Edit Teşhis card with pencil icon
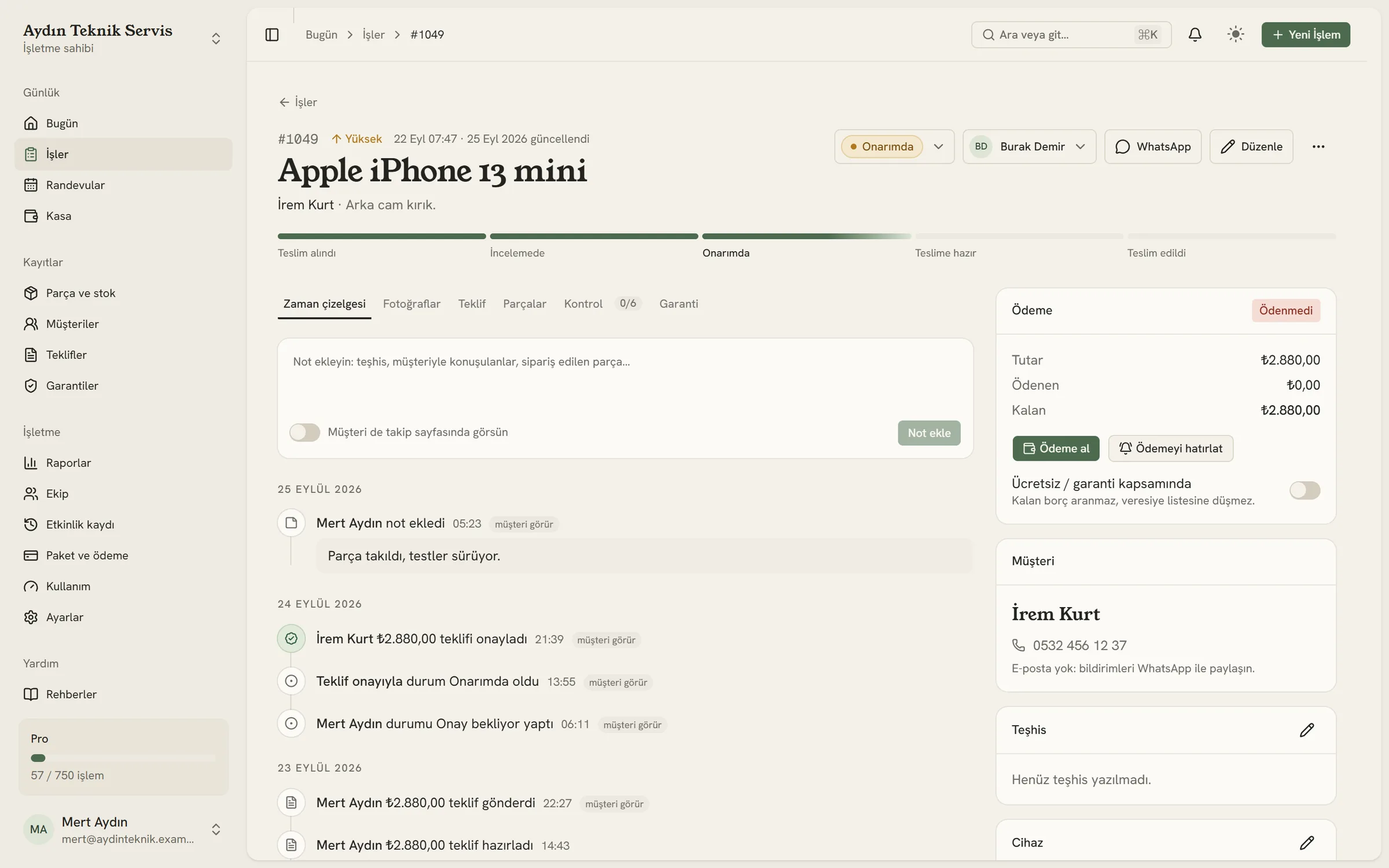1389x868 pixels. (1307, 730)
